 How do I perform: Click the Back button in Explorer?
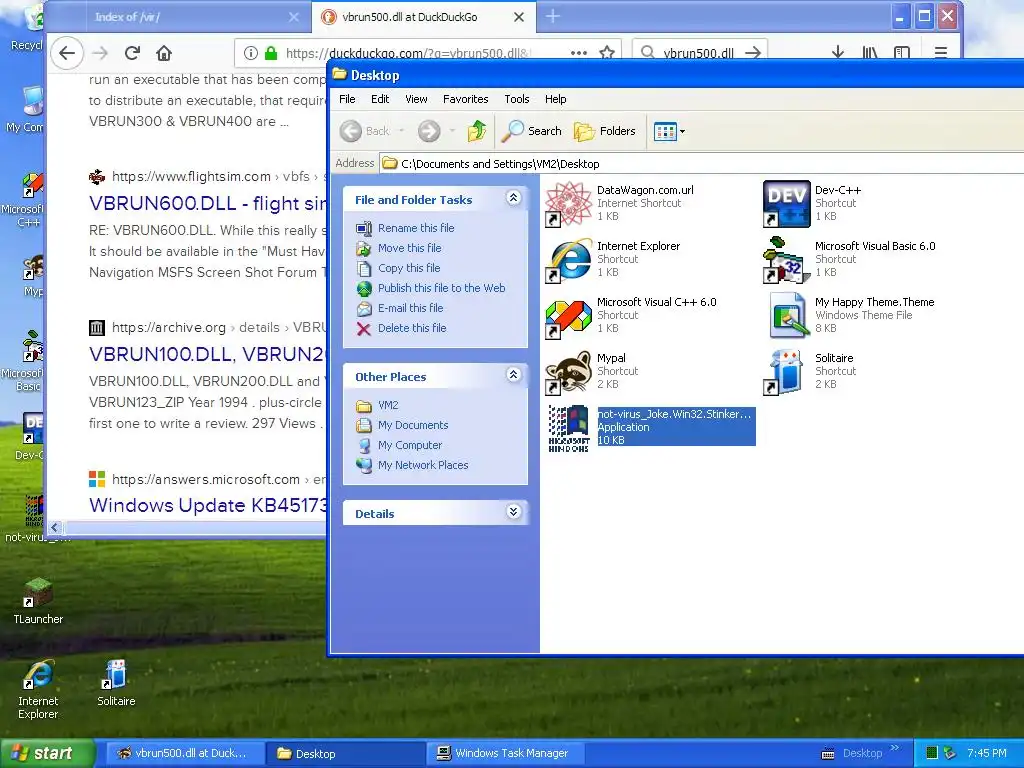tap(364, 131)
